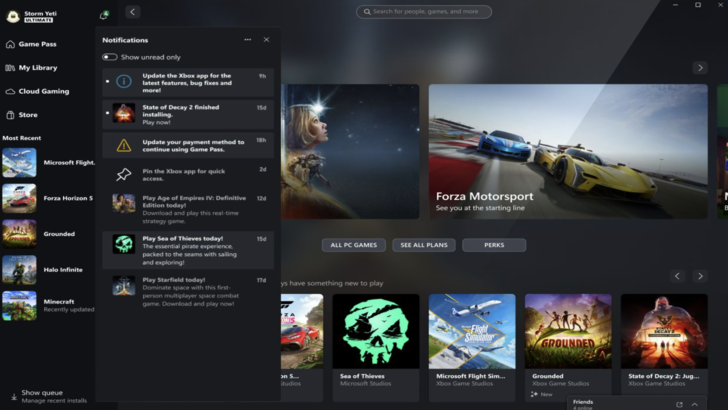The width and height of the screenshot is (728, 410).
Task: Click the ALL PC GAMES button
Action: [x=353, y=245]
